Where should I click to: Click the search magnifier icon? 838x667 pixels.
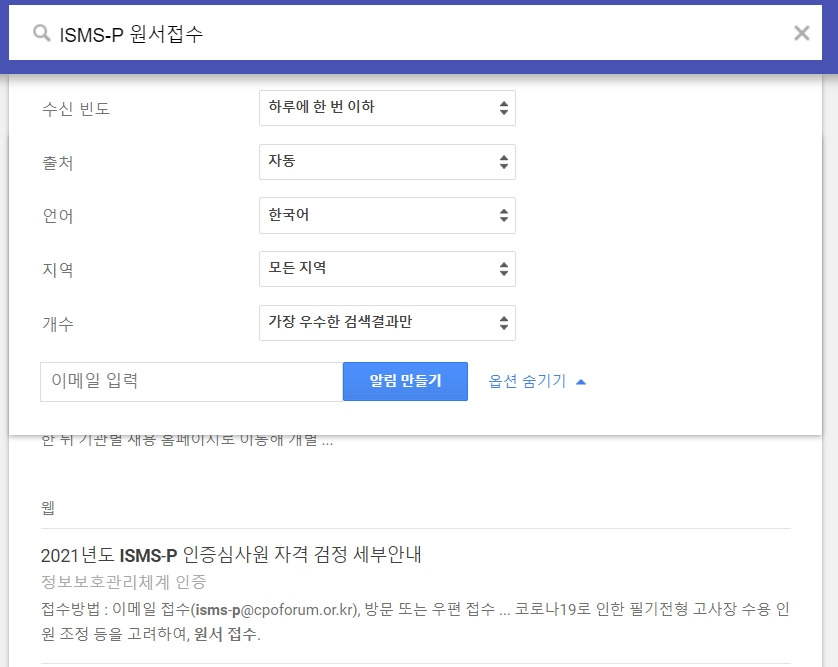click(41, 33)
